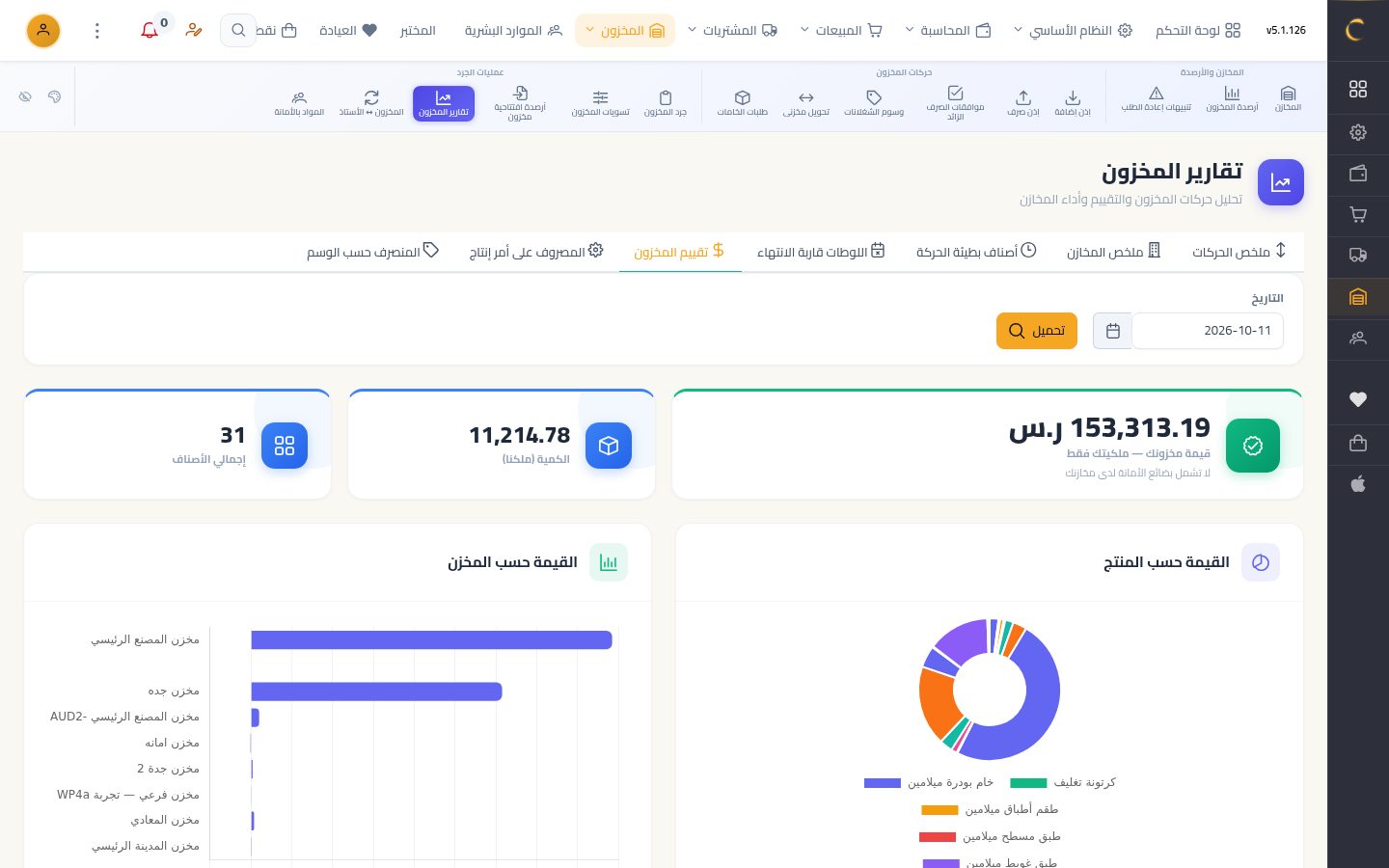
Task: Open الموارد البشرية HR menu
Action: 513,31
